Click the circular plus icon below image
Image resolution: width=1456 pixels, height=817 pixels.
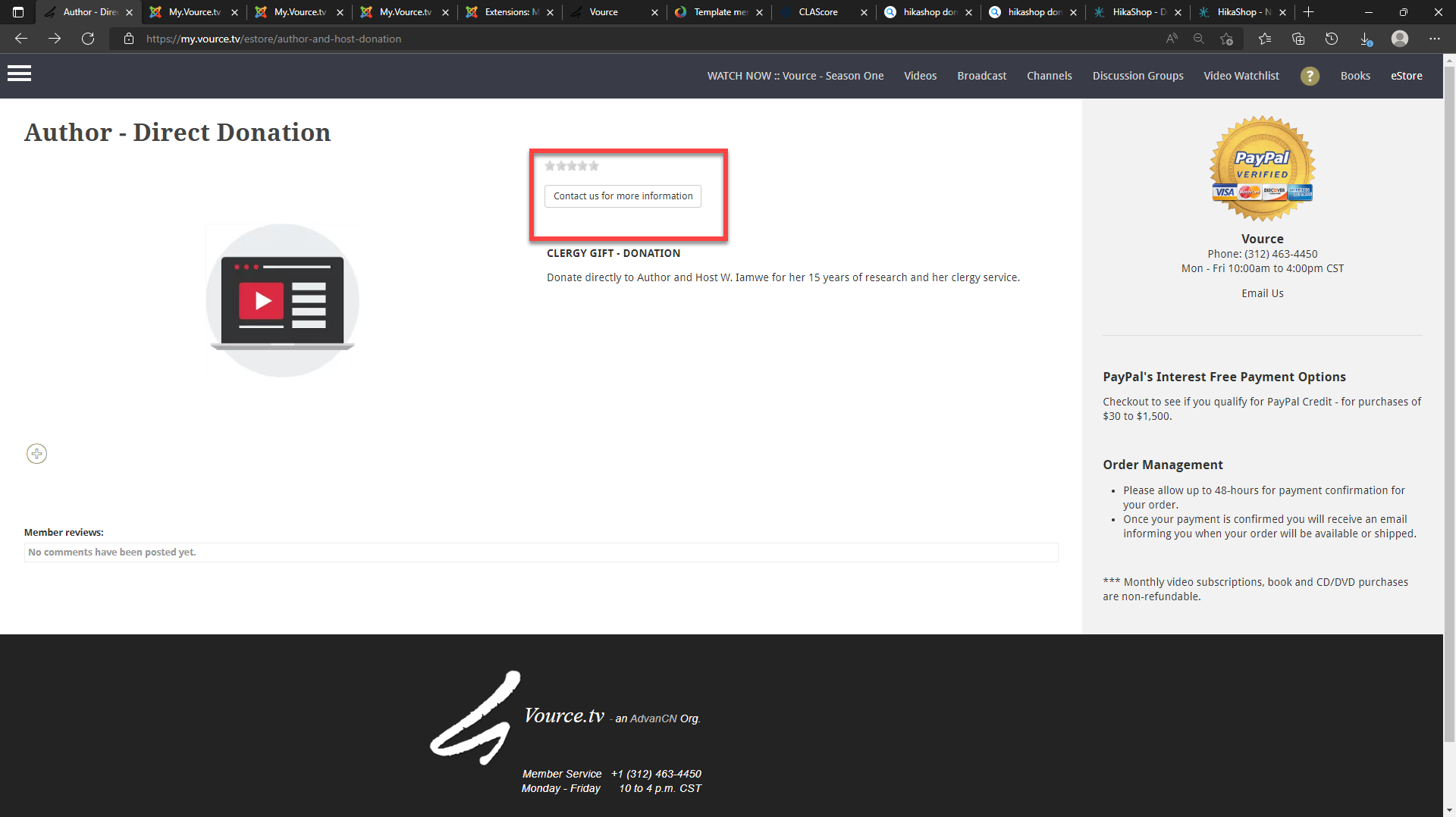click(36, 454)
